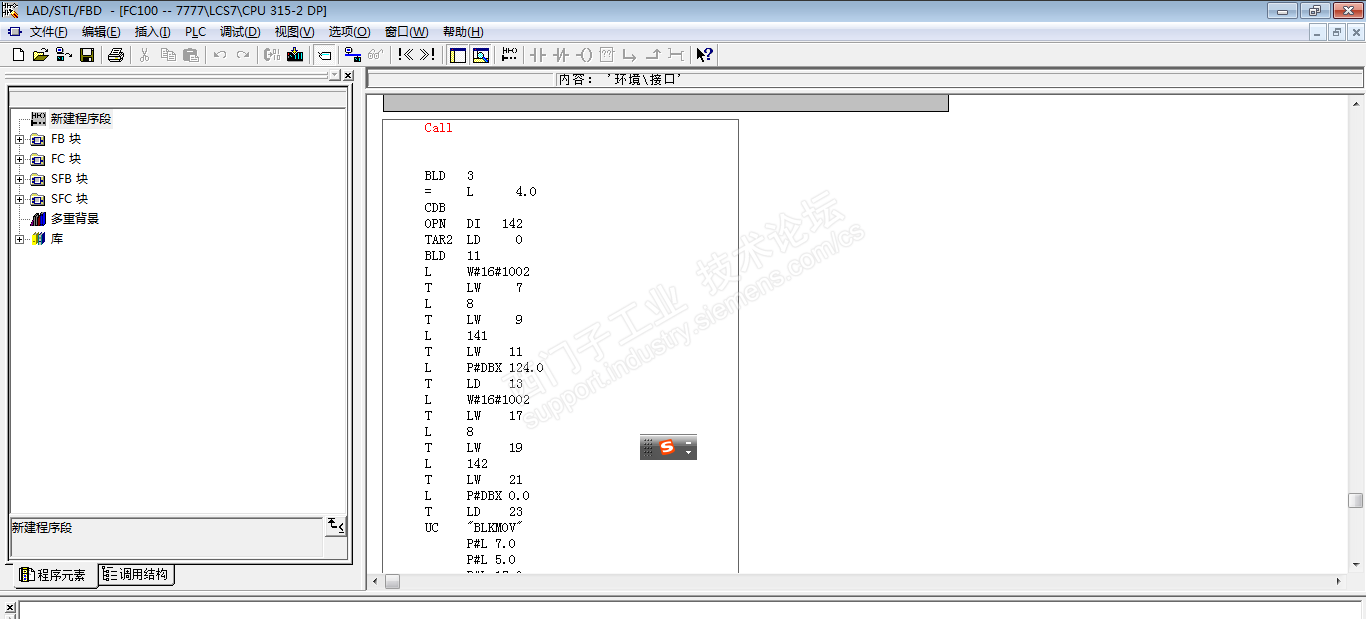Click the editor horizontal scrollbar right arrow

1339,581
